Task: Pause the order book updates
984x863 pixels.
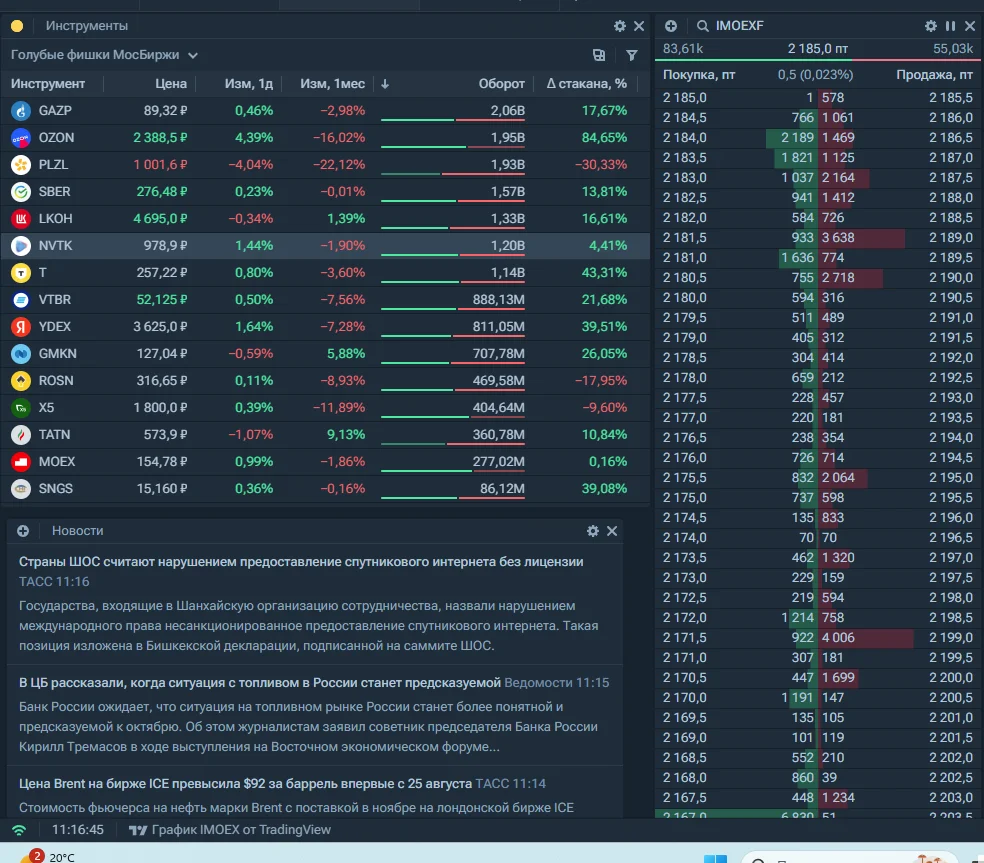Action: coord(950,26)
